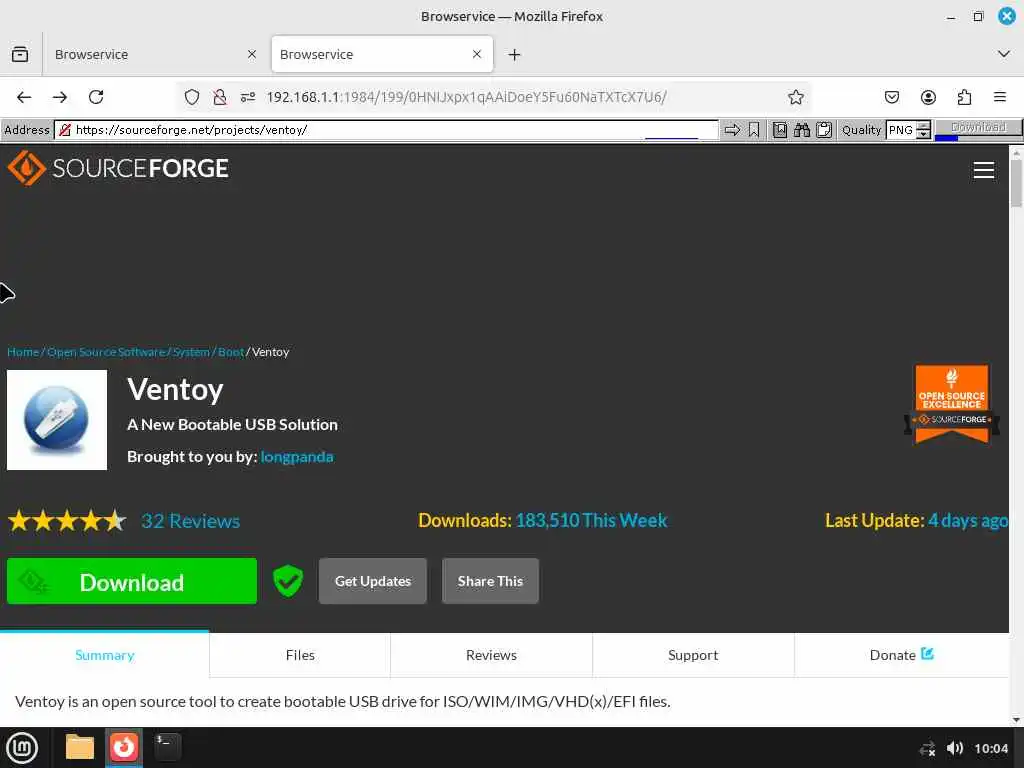
Task: Click the Quality PNG value field
Action: tap(901, 130)
